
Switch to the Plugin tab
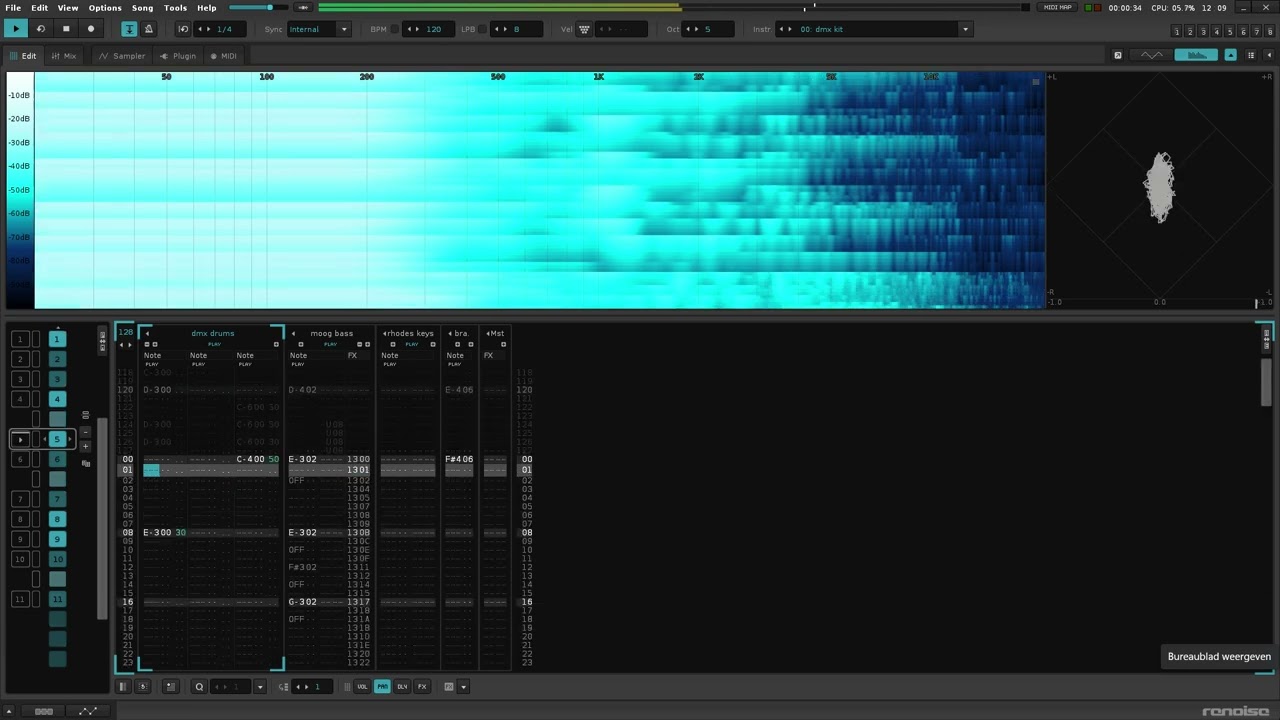coord(178,56)
